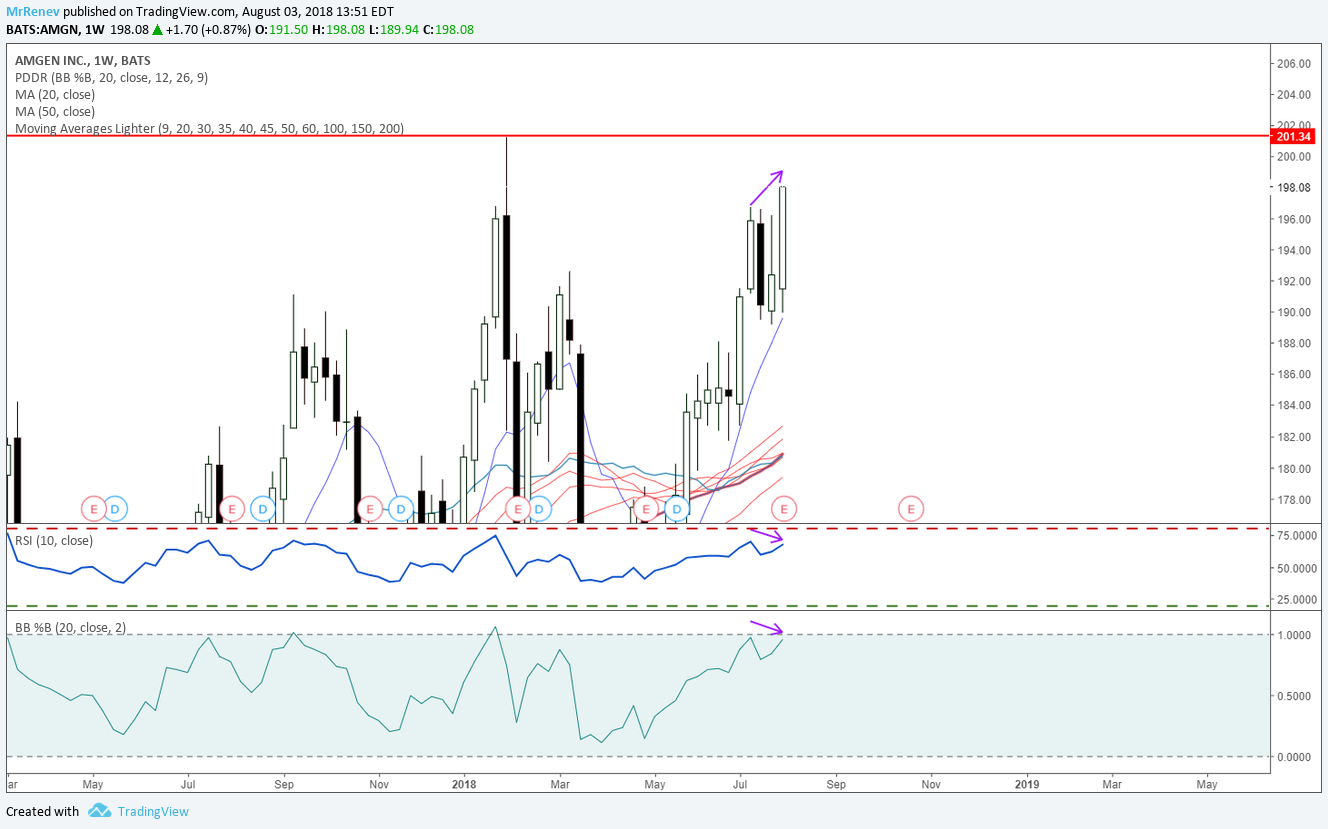Select the MA (50, close) indicator legend
The width and height of the screenshot is (1328, 829).
(55, 111)
